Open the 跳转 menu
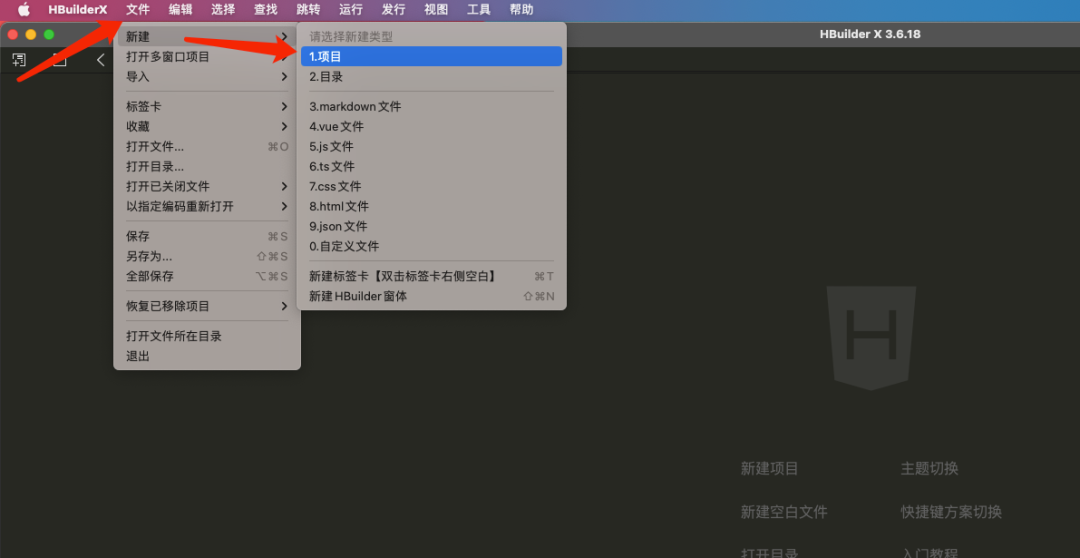This screenshot has height=558, width=1080. 308,10
